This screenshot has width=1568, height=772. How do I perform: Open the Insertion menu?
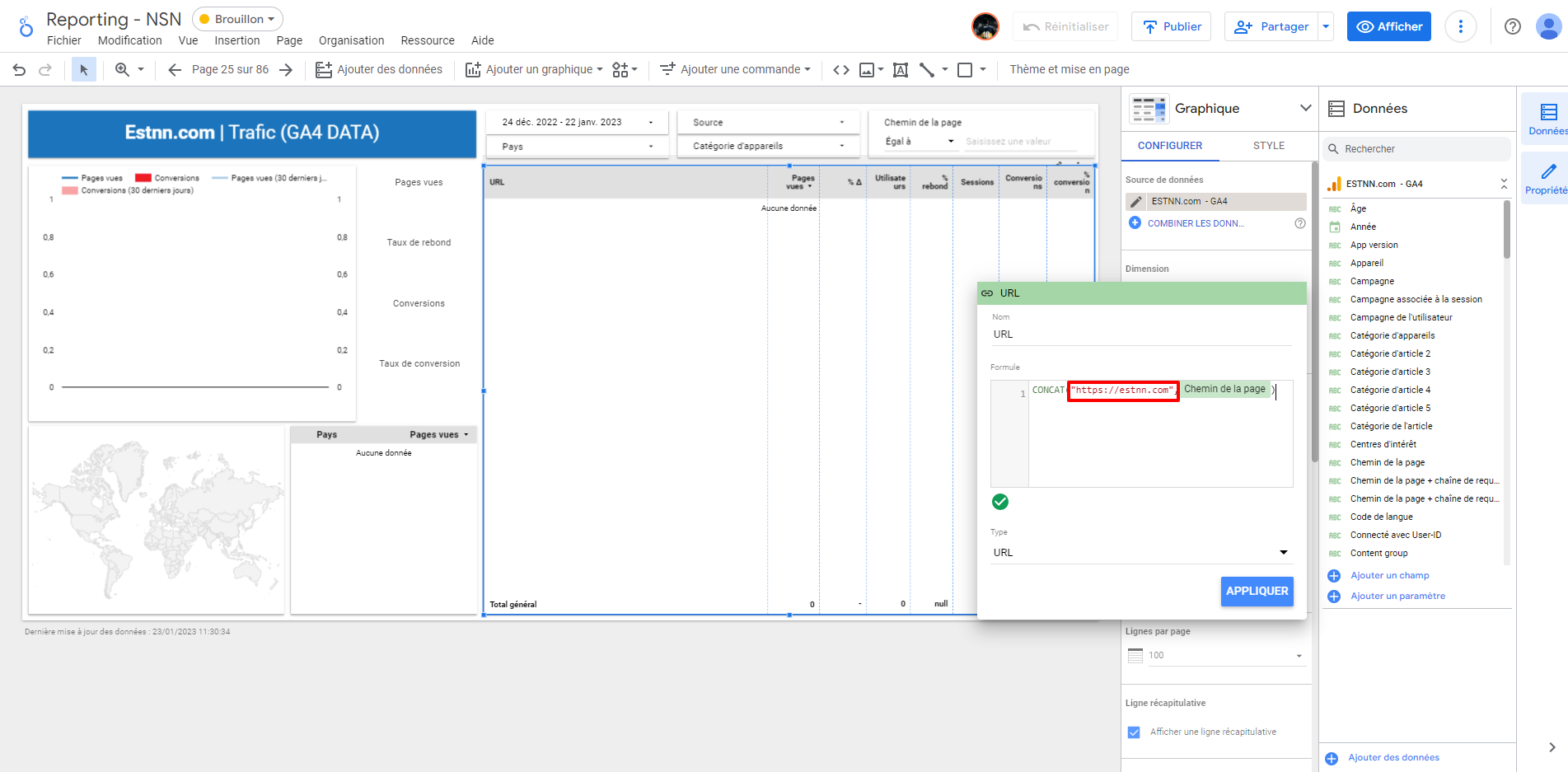pos(236,40)
